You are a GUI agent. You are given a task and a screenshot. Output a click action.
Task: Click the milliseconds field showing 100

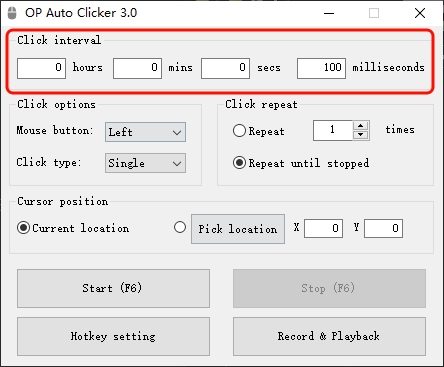tap(321, 68)
